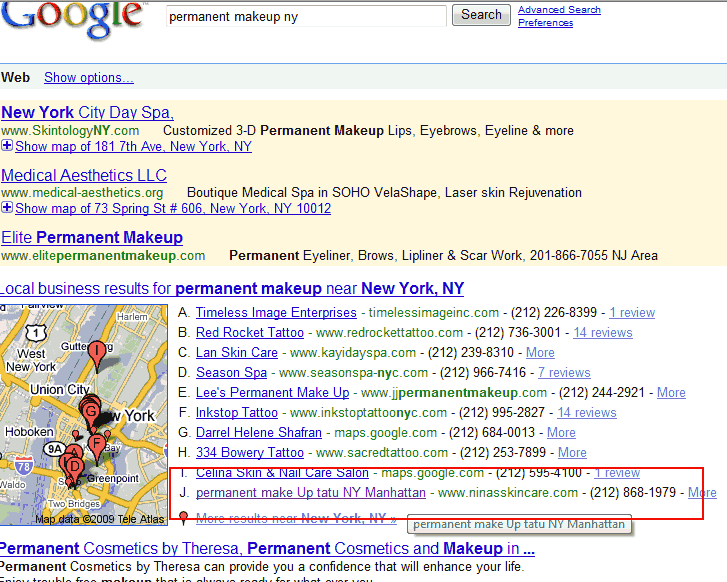Image resolution: width=727 pixels, height=582 pixels.
Task: Click More for 334 Bowery Tattoo
Action: point(572,452)
